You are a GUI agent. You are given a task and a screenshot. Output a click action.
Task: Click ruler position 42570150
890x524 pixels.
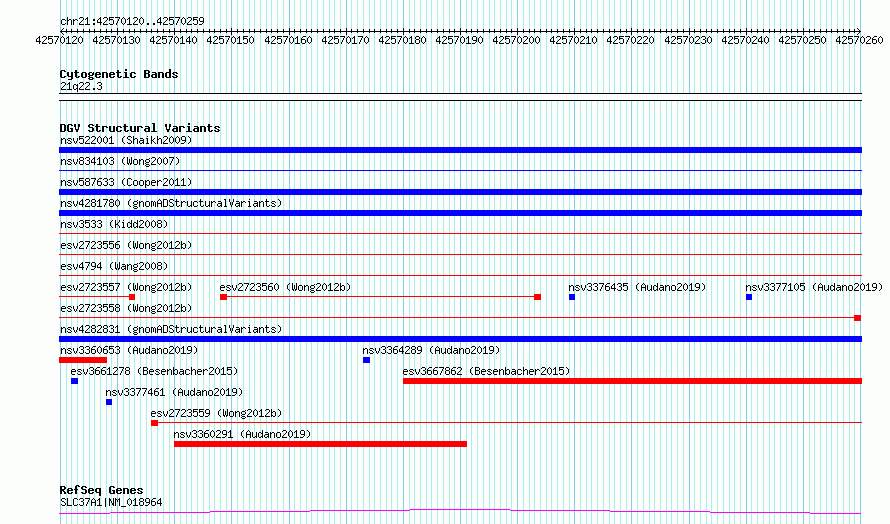click(x=230, y=40)
